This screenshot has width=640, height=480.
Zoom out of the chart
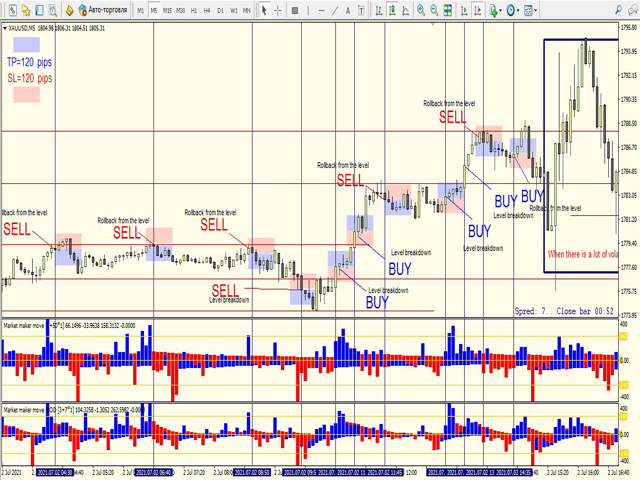(x=434, y=10)
